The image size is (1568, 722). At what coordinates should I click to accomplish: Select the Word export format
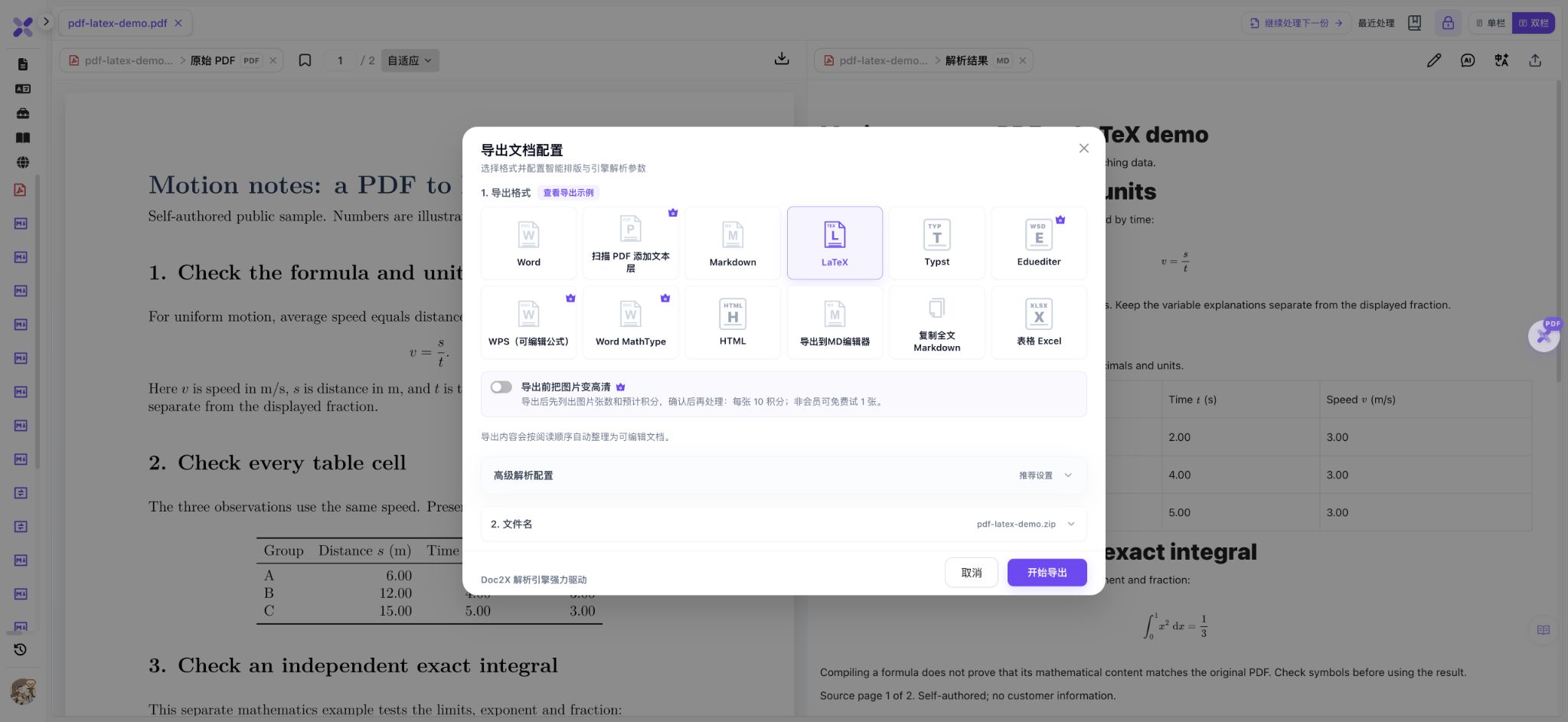click(x=528, y=243)
